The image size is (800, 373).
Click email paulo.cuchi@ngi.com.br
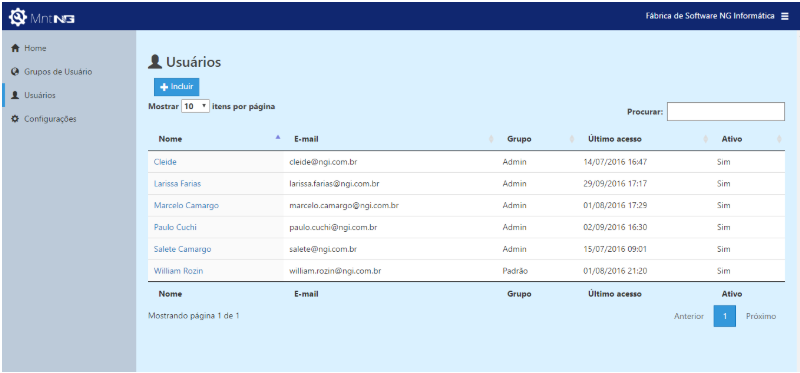pos(333,227)
